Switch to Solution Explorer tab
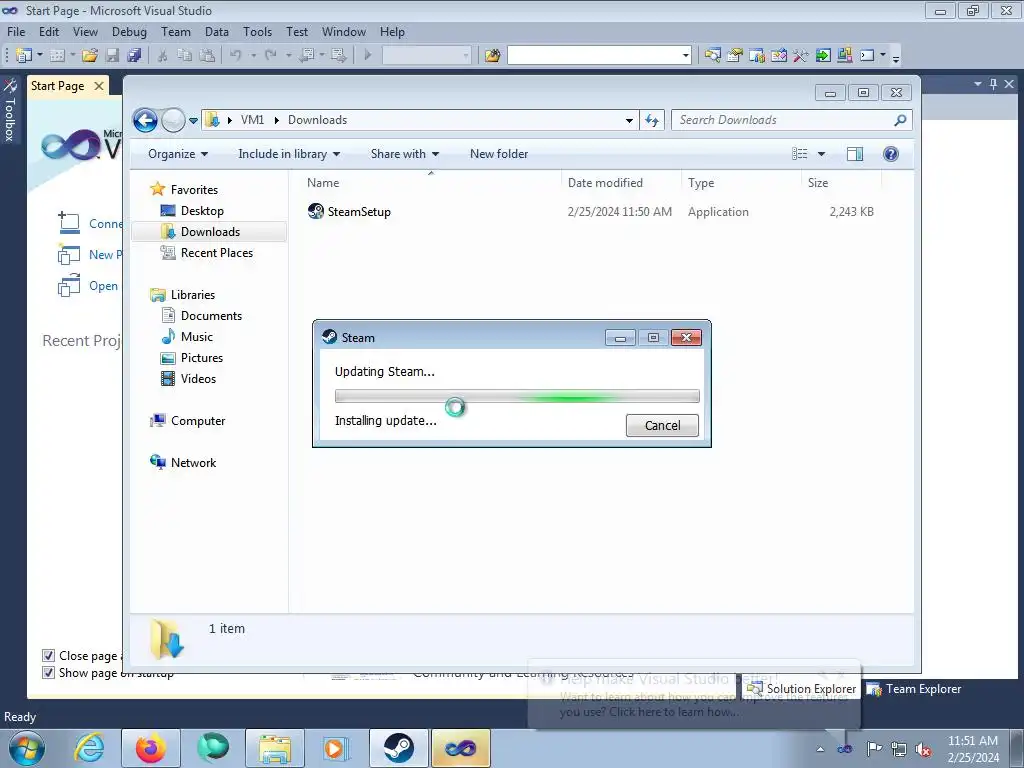The height and width of the screenshot is (768, 1024). click(x=802, y=689)
